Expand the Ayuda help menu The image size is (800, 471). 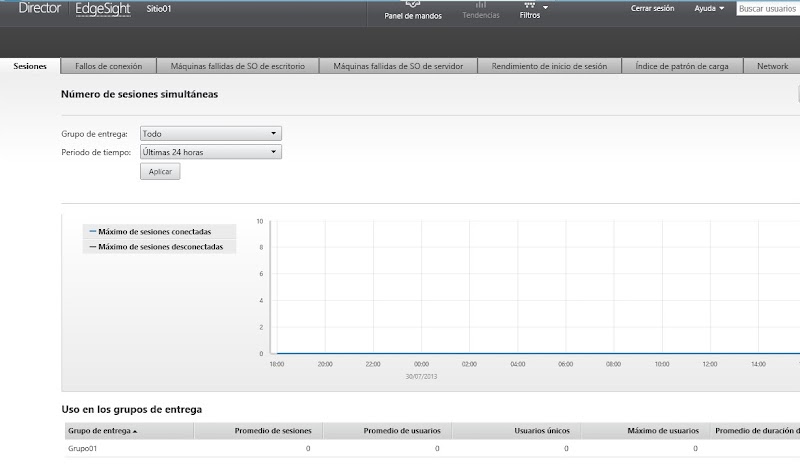[x=709, y=8]
